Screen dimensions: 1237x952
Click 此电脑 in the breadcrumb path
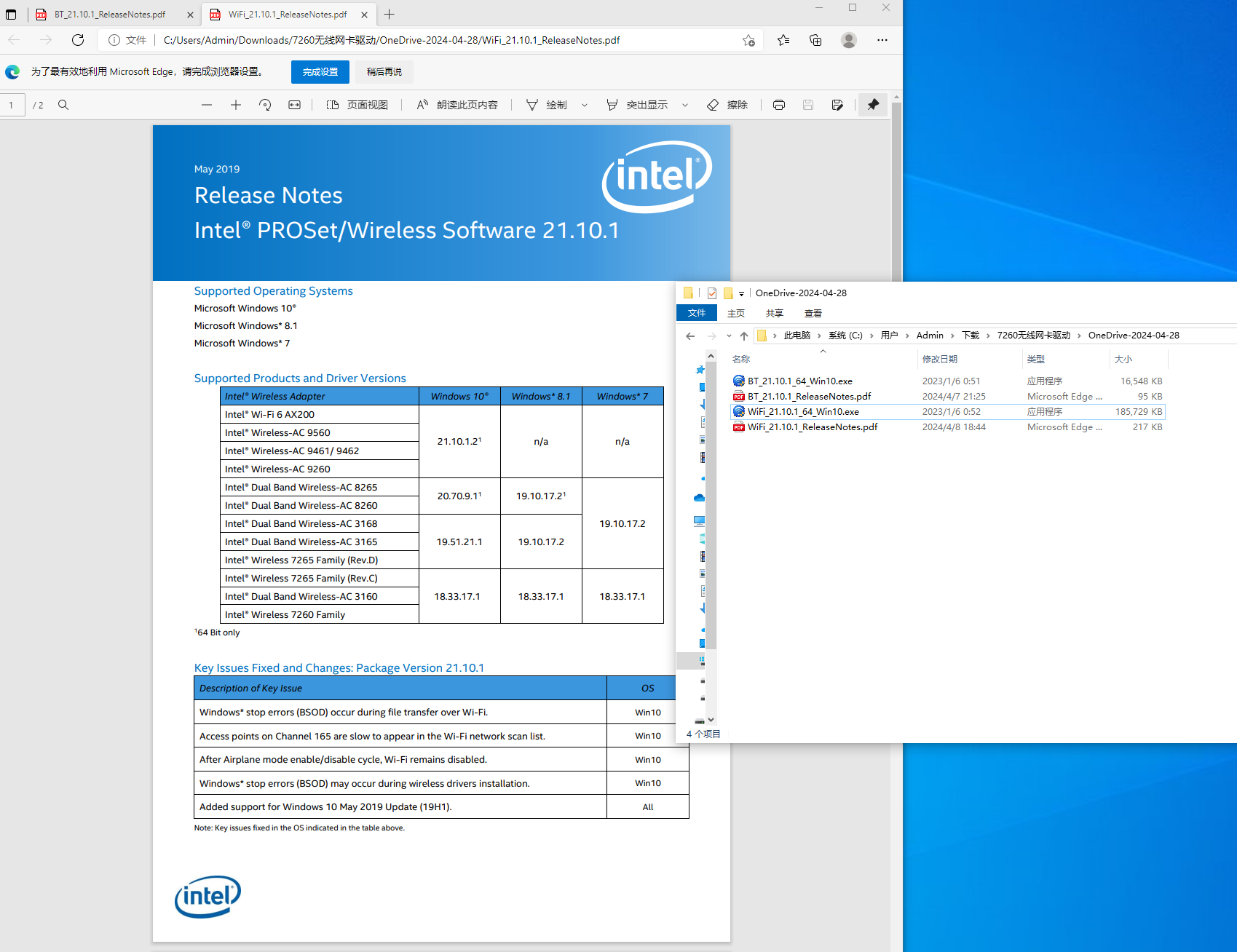pos(797,336)
